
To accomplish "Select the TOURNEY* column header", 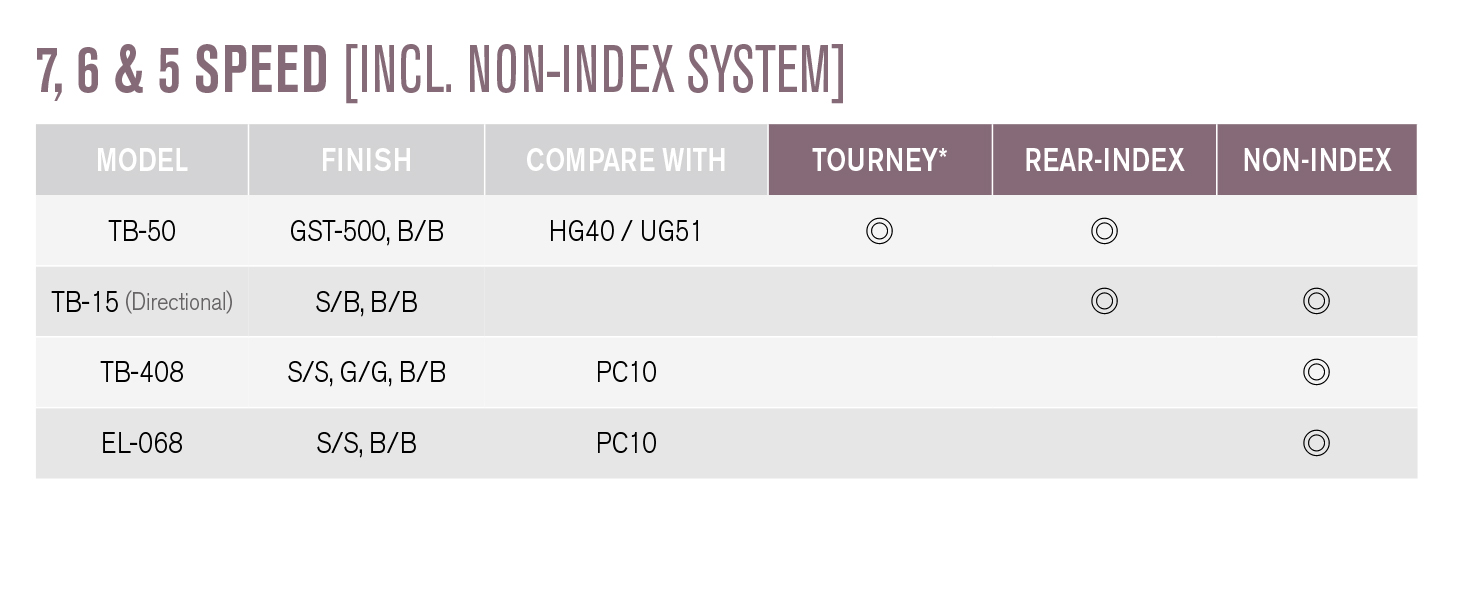I will tap(880, 160).
